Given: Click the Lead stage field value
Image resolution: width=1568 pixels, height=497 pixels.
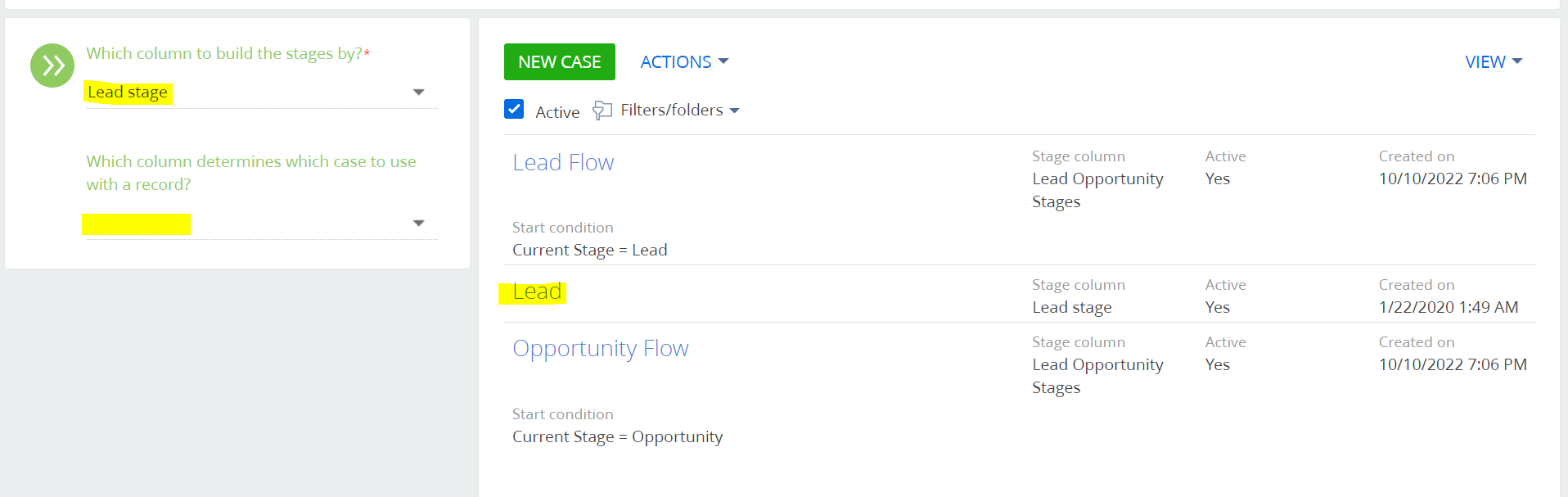Looking at the screenshot, I should pos(128,93).
